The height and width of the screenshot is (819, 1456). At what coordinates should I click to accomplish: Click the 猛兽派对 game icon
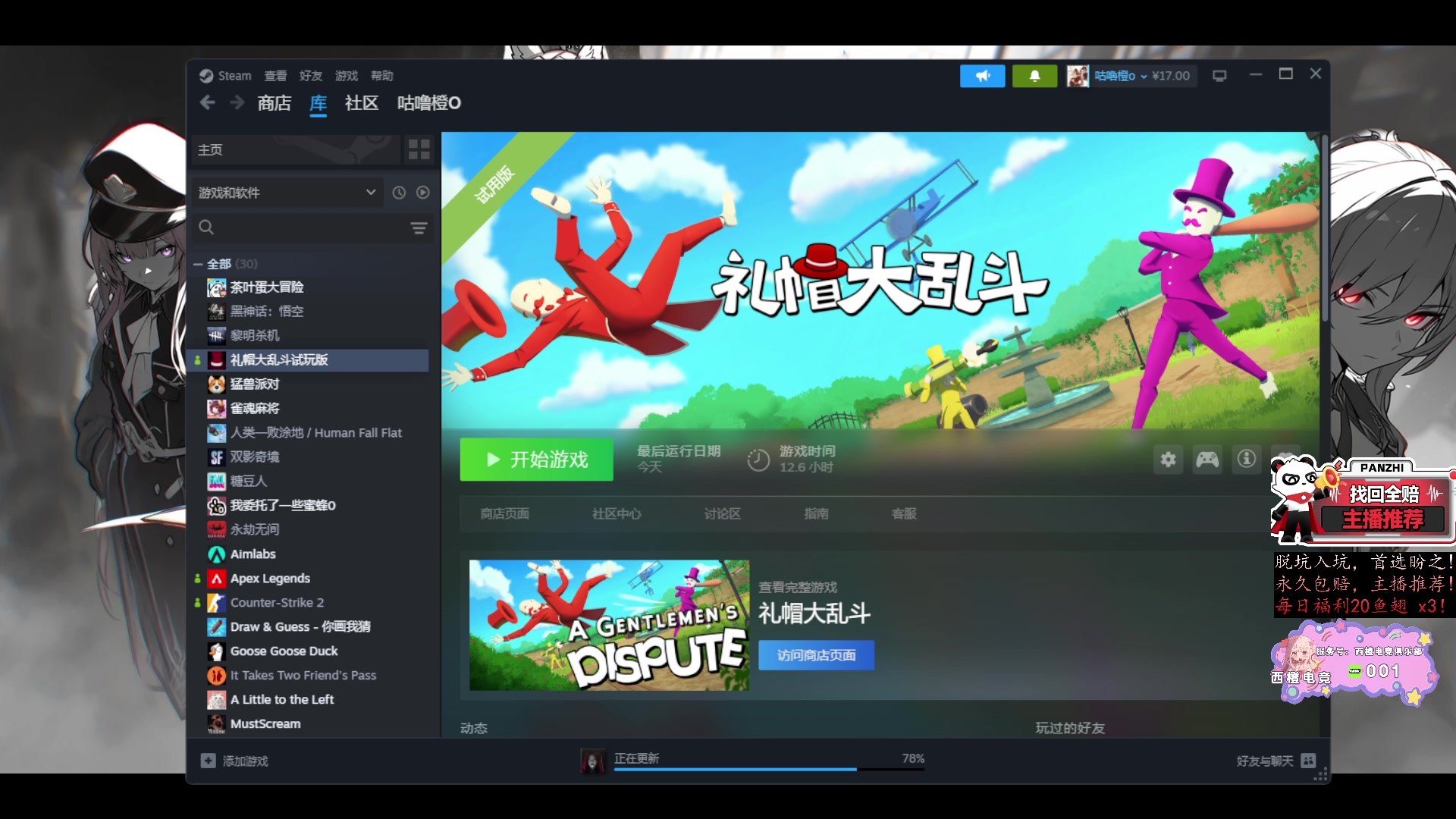(x=217, y=384)
